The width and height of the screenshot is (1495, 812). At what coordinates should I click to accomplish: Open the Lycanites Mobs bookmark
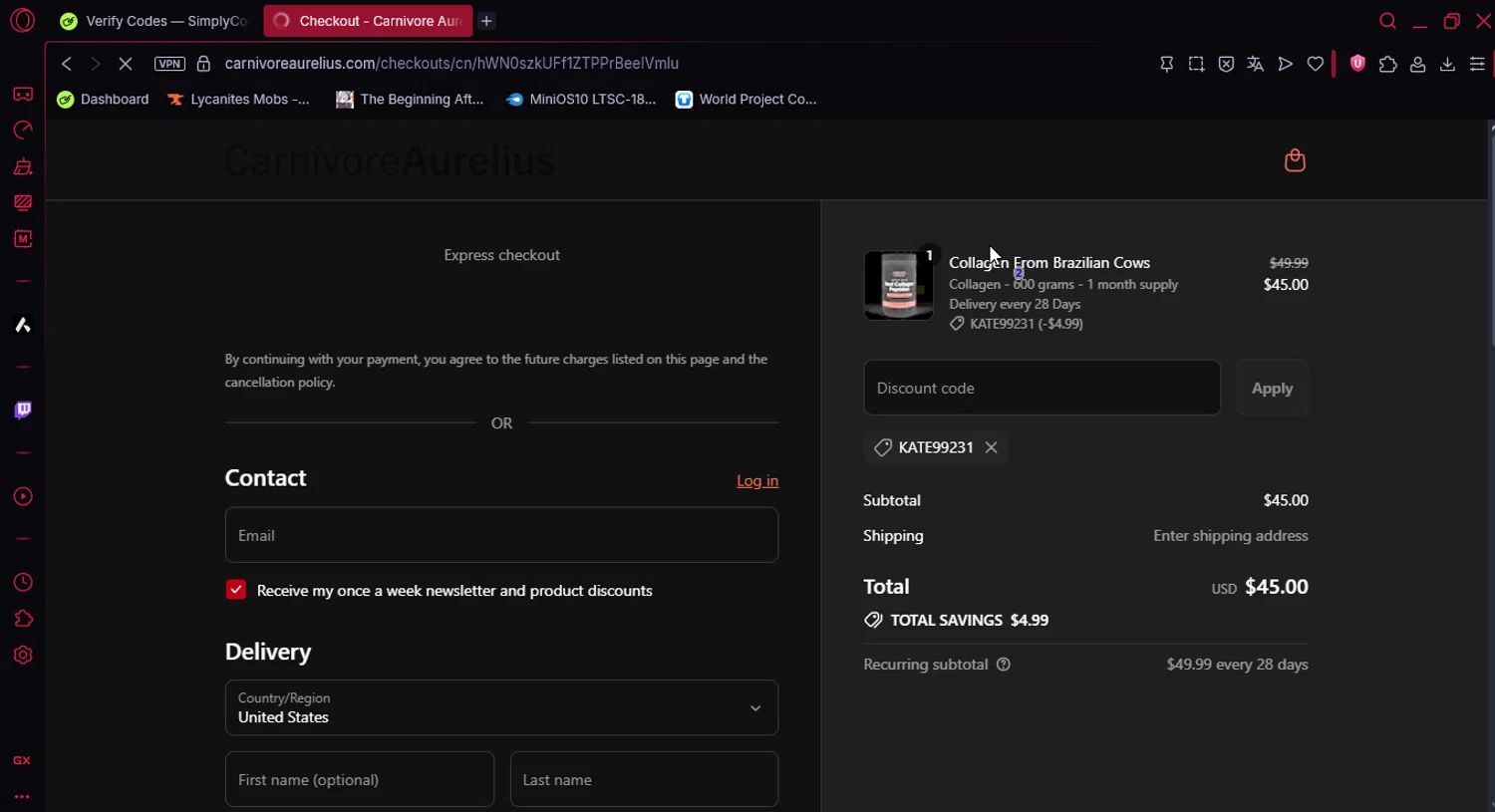pos(238,100)
